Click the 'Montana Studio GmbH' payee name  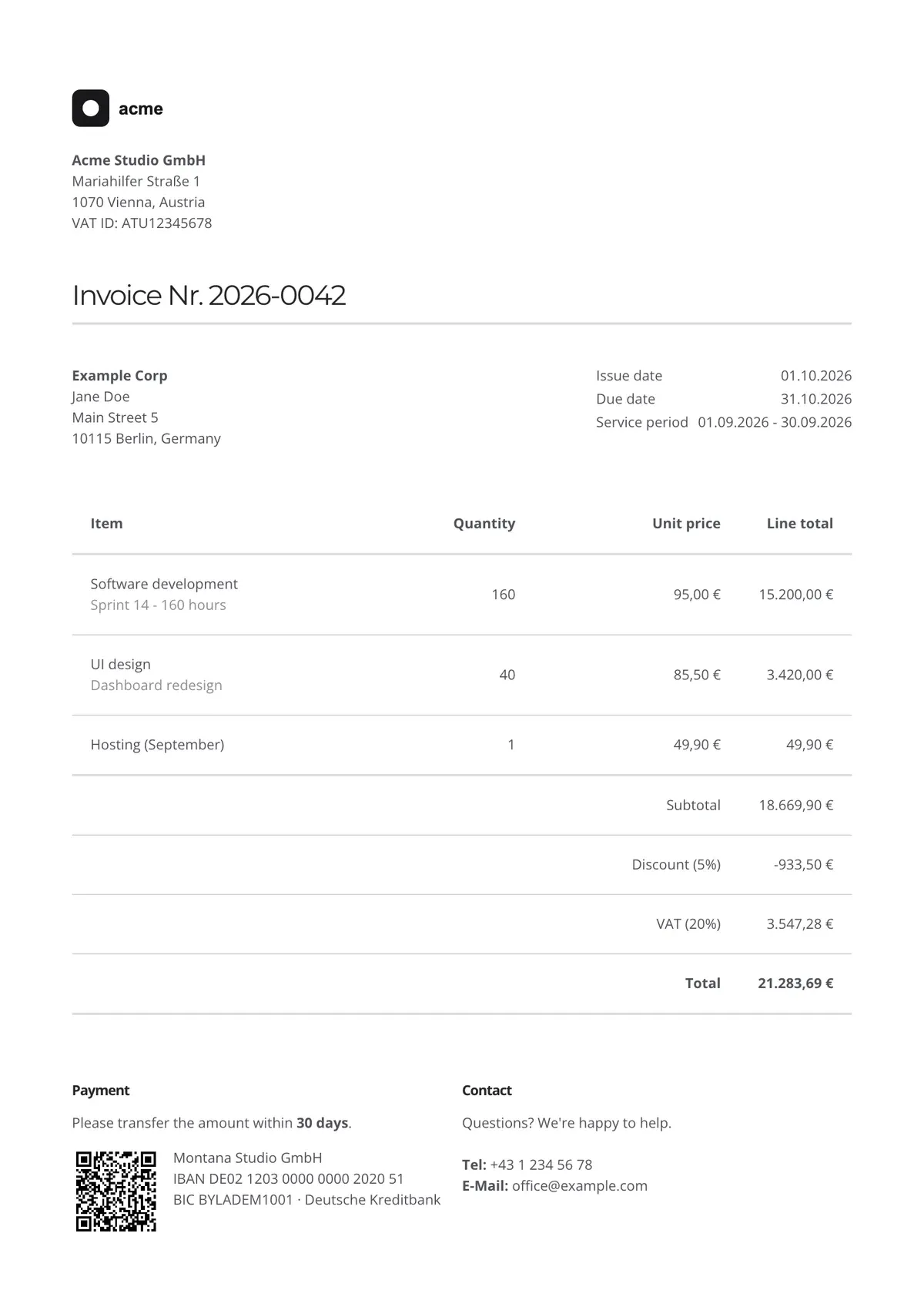click(x=248, y=1158)
